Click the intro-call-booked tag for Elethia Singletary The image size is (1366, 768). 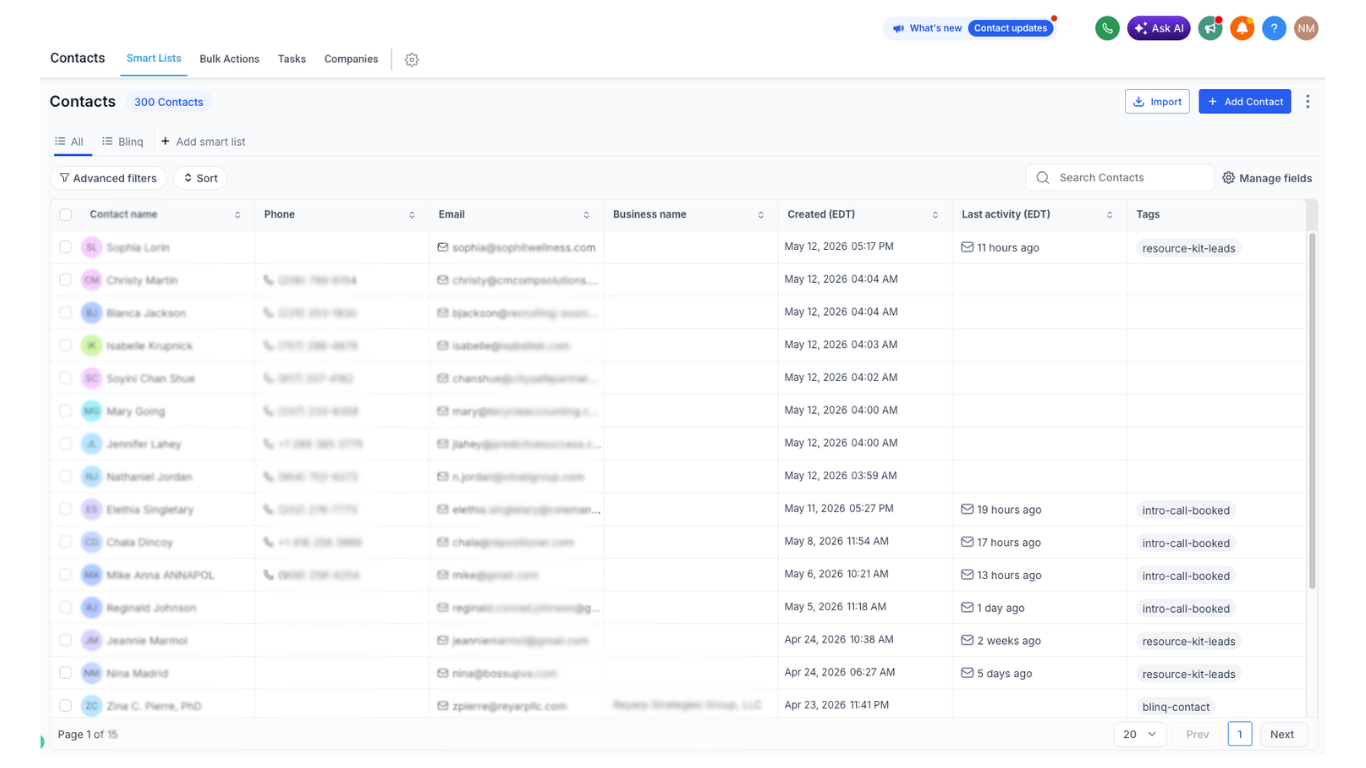coord(1186,510)
